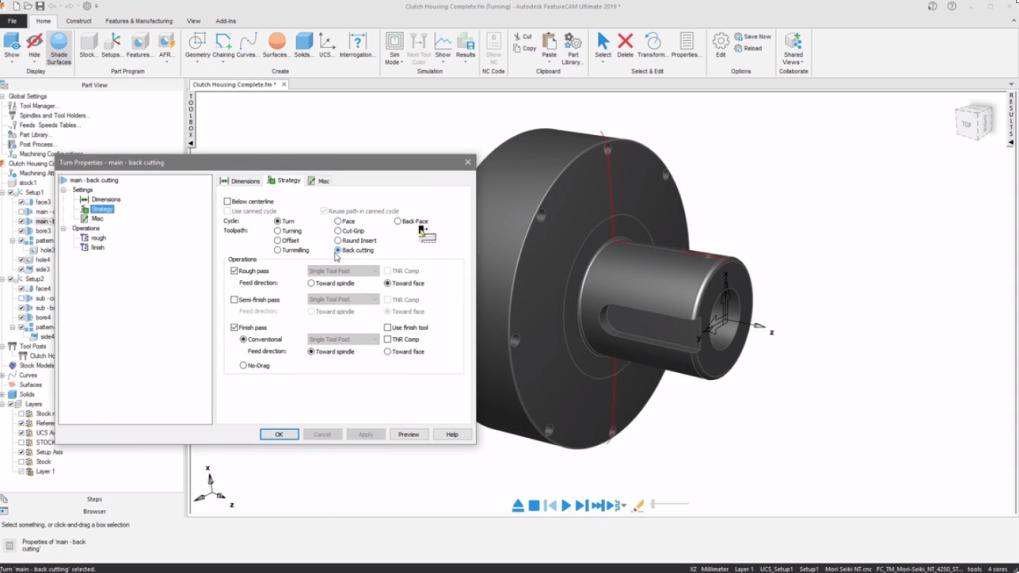The image size is (1019, 573).
Task: Switch to the Add-ins ribbon tab
Action: click(x=226, y=21)
